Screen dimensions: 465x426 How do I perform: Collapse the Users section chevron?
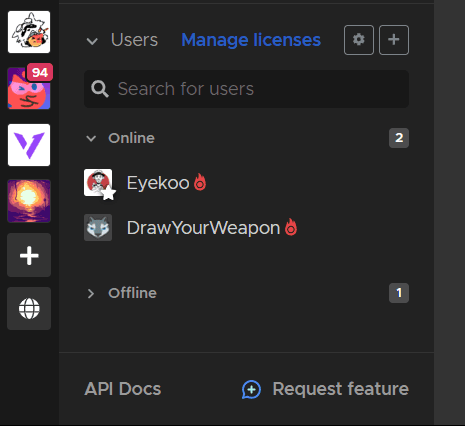[x=92, y=41]
